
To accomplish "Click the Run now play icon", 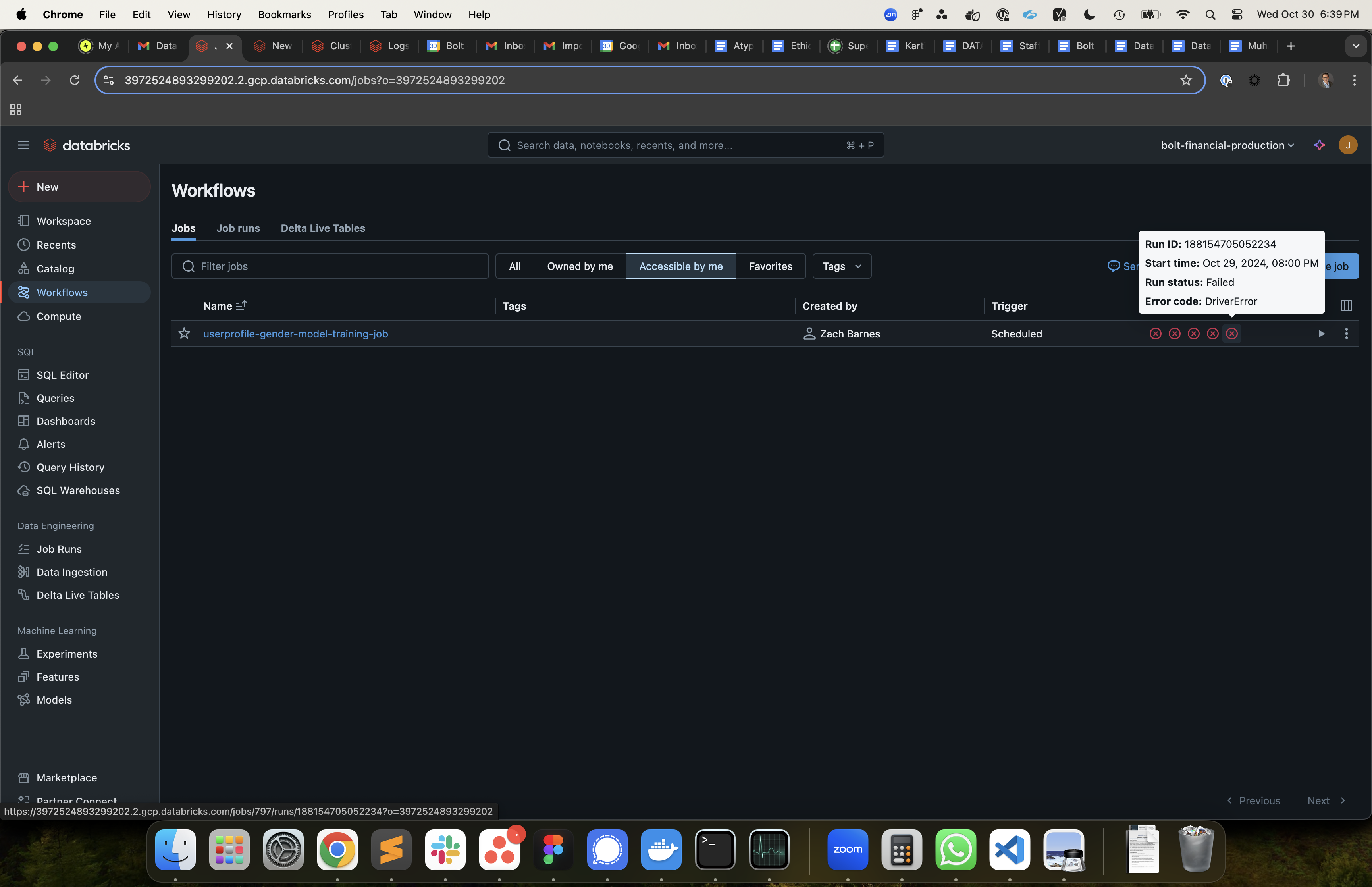I will click(1321, 334).
